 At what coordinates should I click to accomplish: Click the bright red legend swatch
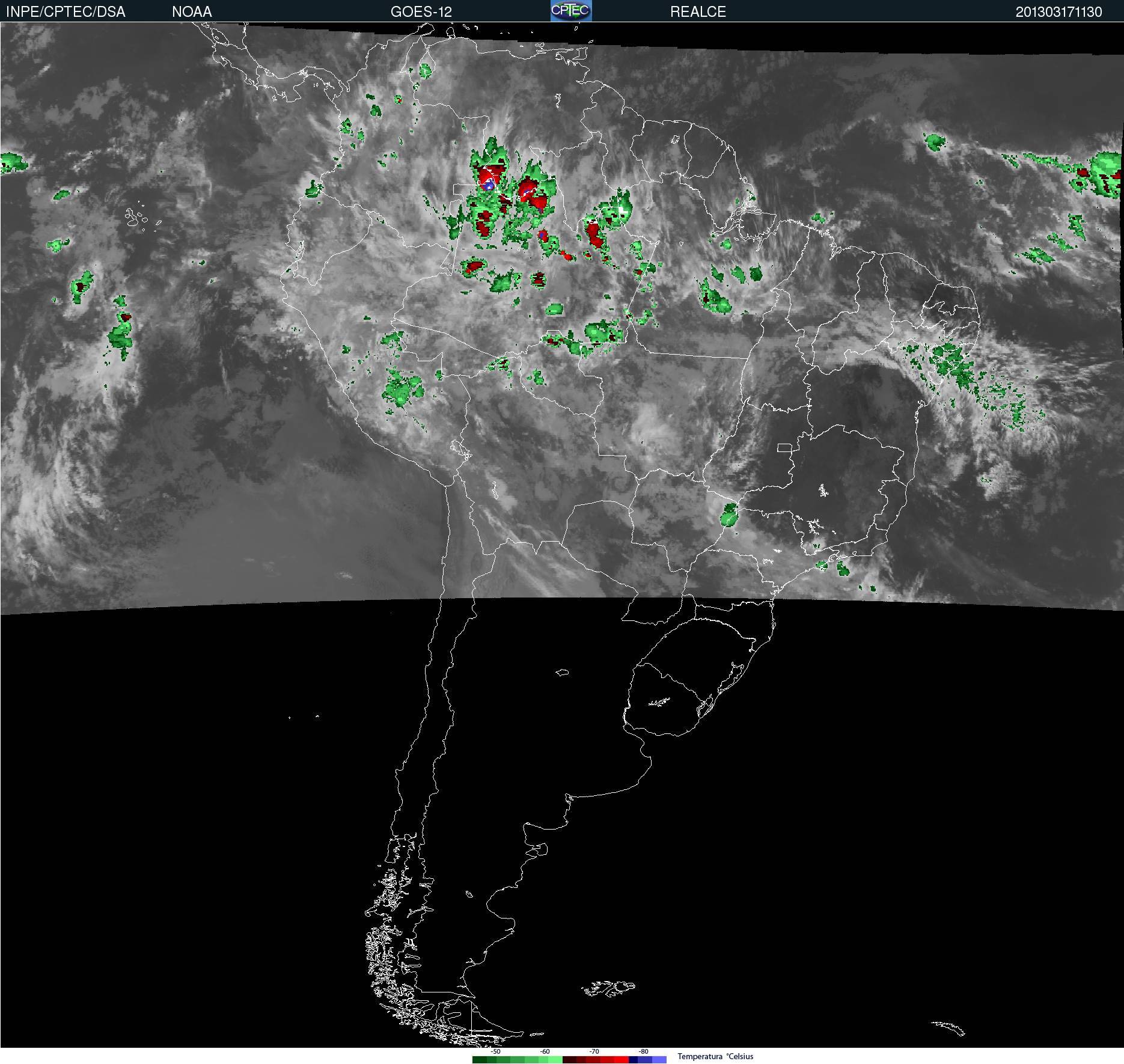[622, 1060]
